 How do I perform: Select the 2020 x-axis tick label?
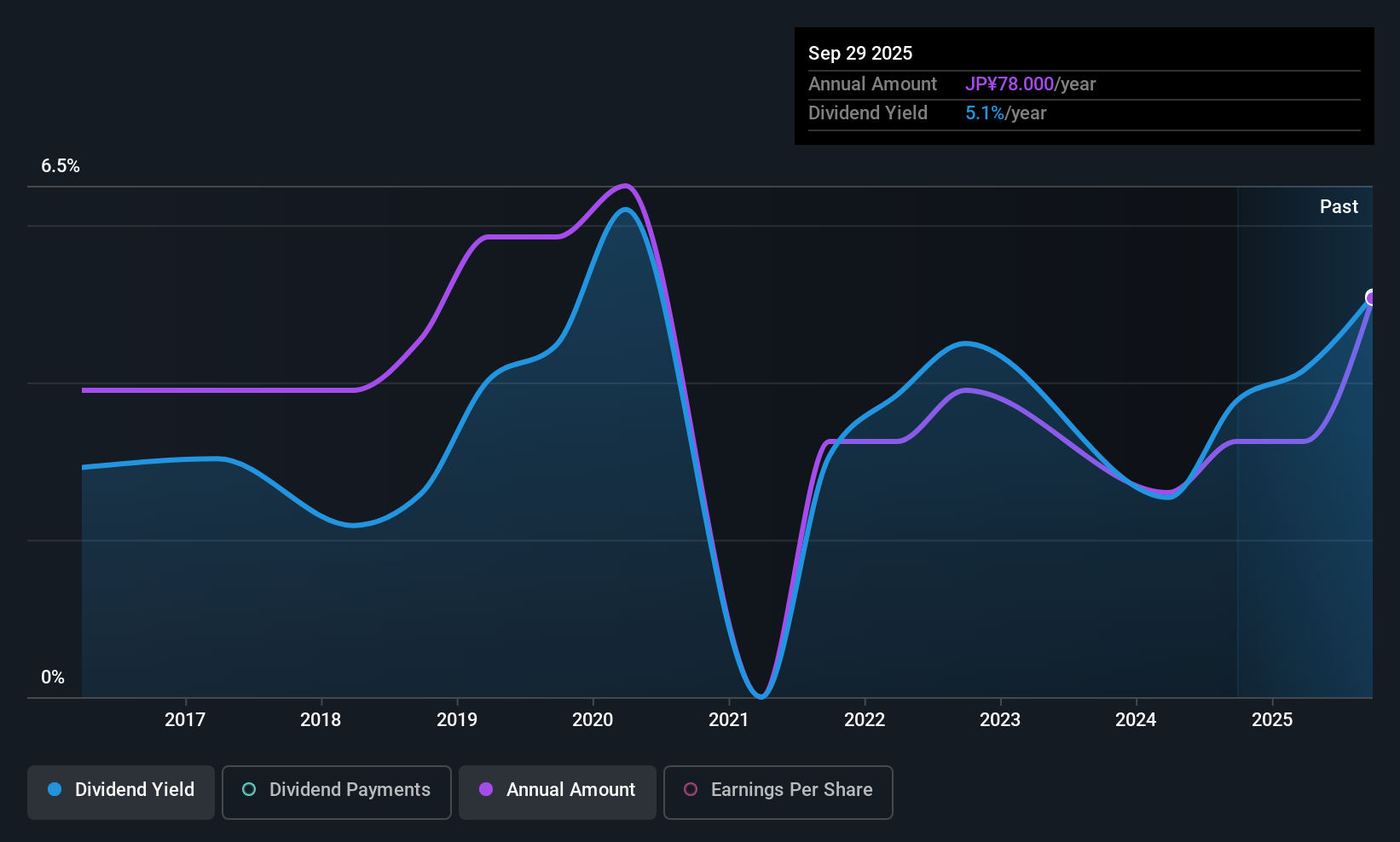593,720
